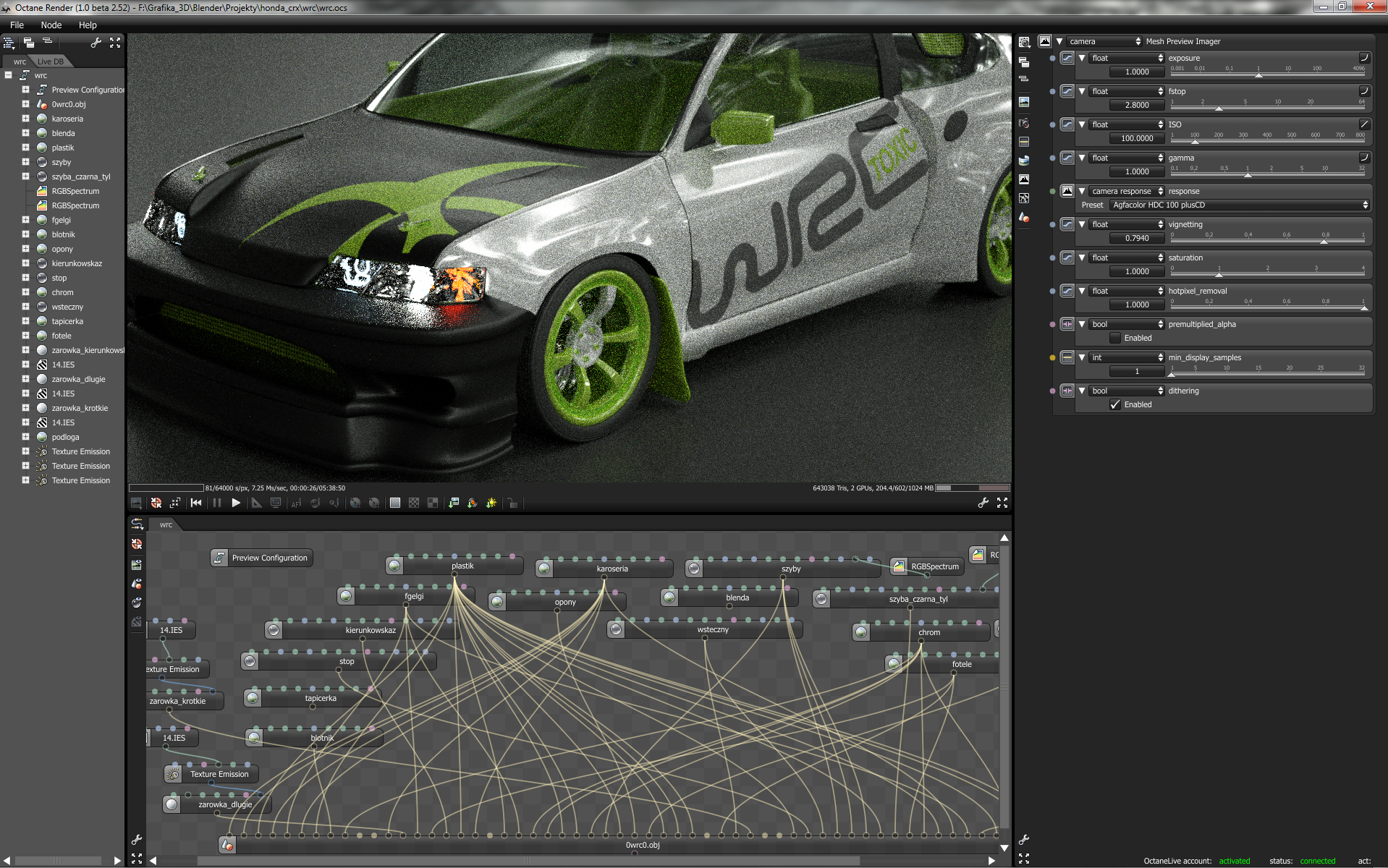Click the yellow-stripe kernel icon in inspector sidebar
Image resolution: width=1388 pixels, height=868 pixels.
point(1024,142)
